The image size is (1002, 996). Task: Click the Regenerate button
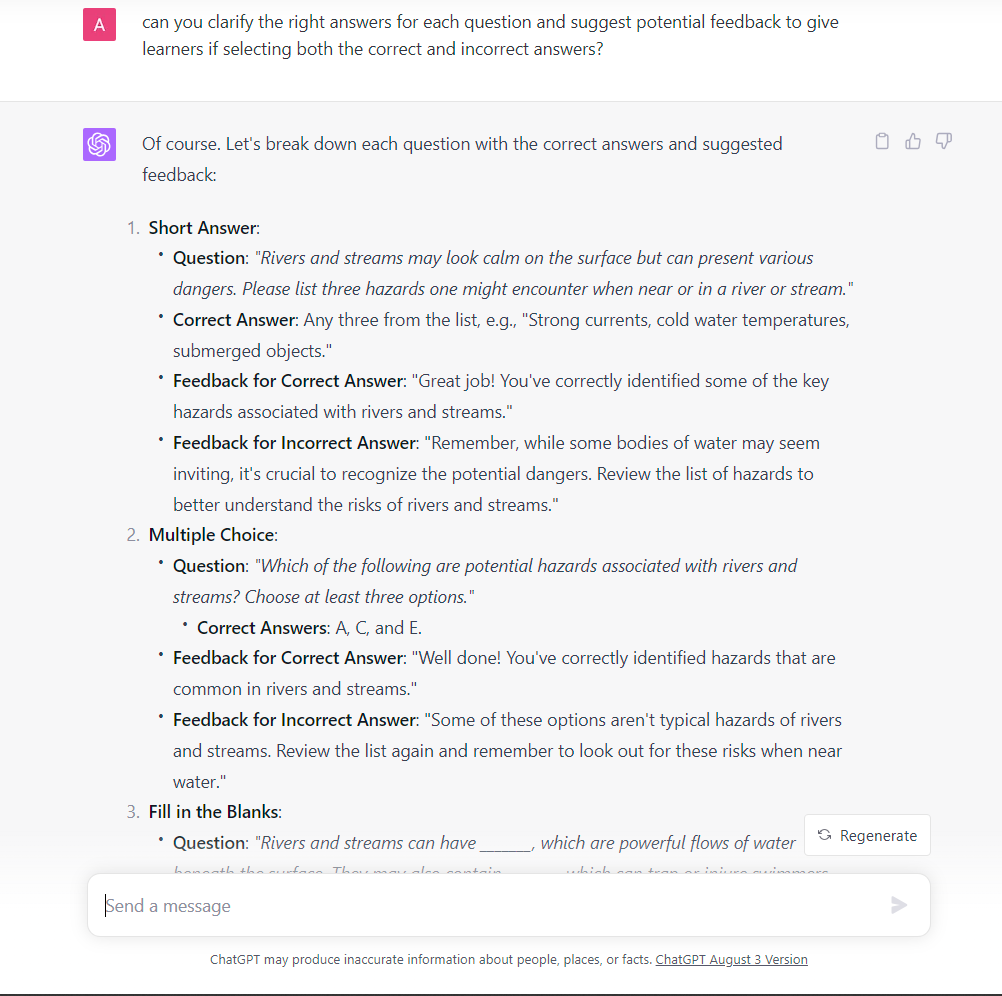click(867, 835)
